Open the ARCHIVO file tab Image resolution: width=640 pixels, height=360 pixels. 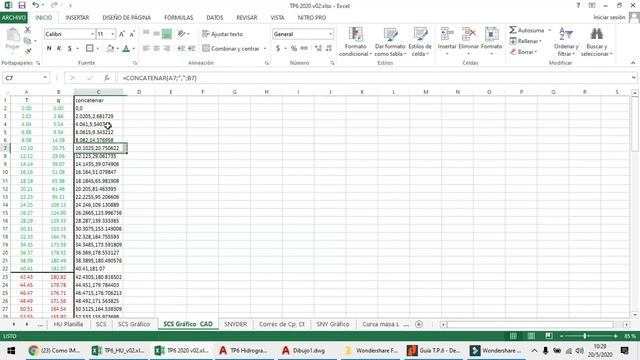click(x=14, y=18)
